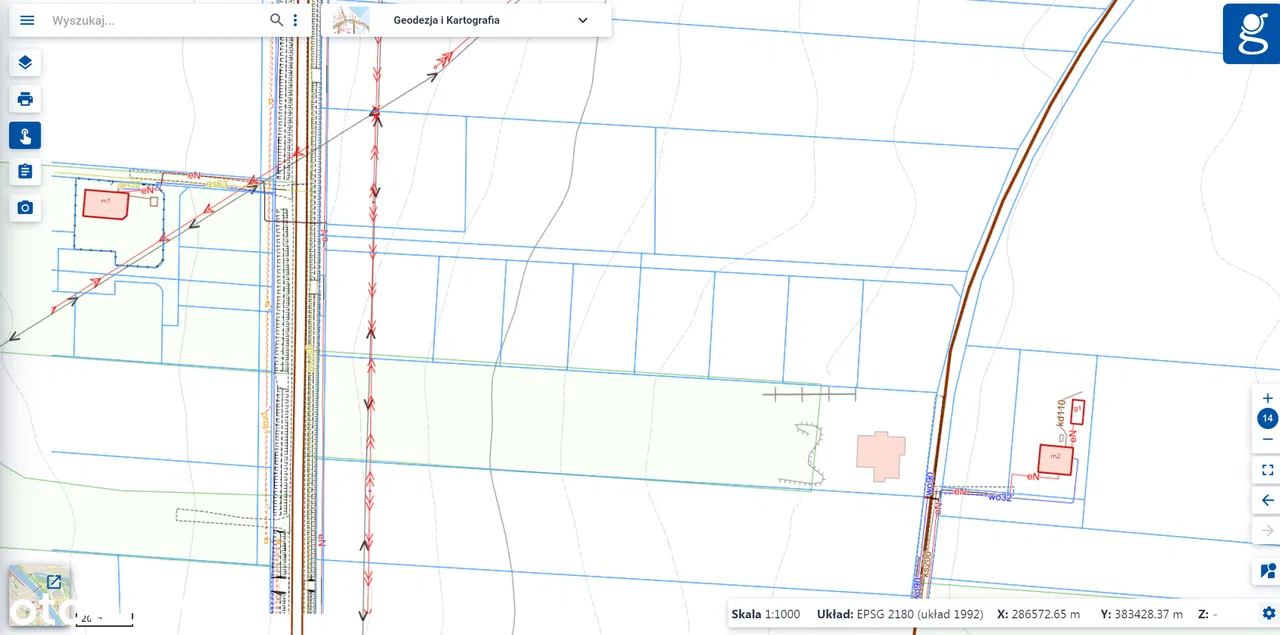The width and height of the screenshot is (1280, 635).
Task: Open the three-dot search options menu
Action: [x=295, y=20]
